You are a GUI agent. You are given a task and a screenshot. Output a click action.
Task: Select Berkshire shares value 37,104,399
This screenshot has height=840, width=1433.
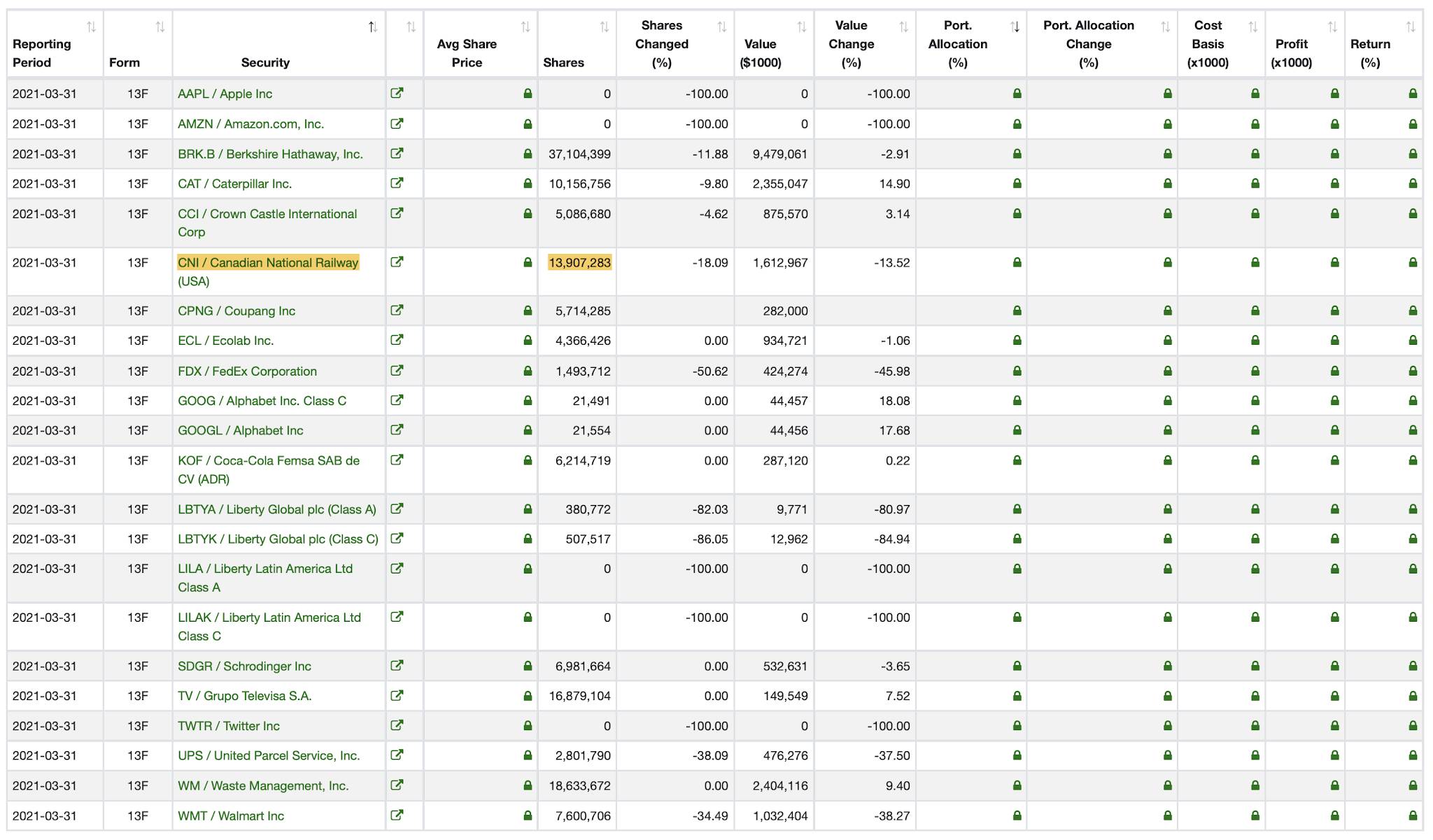pyautogui.click(x=579, y=154)
